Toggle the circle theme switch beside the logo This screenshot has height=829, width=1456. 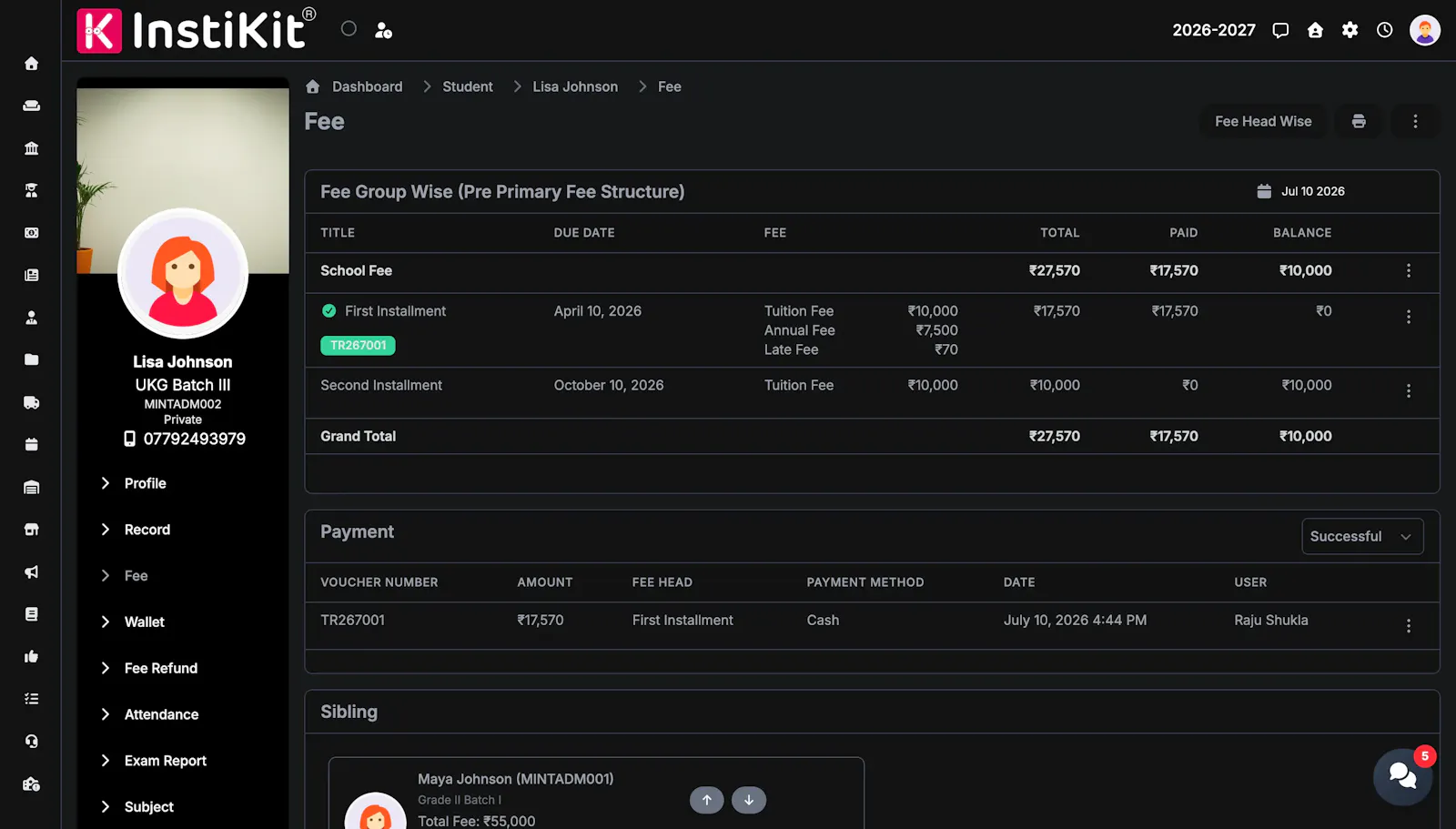(349, 29)
